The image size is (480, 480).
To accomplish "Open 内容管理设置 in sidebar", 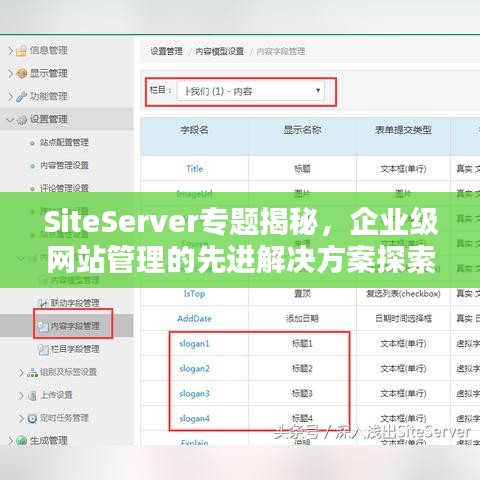I will [x=64, y=166].
